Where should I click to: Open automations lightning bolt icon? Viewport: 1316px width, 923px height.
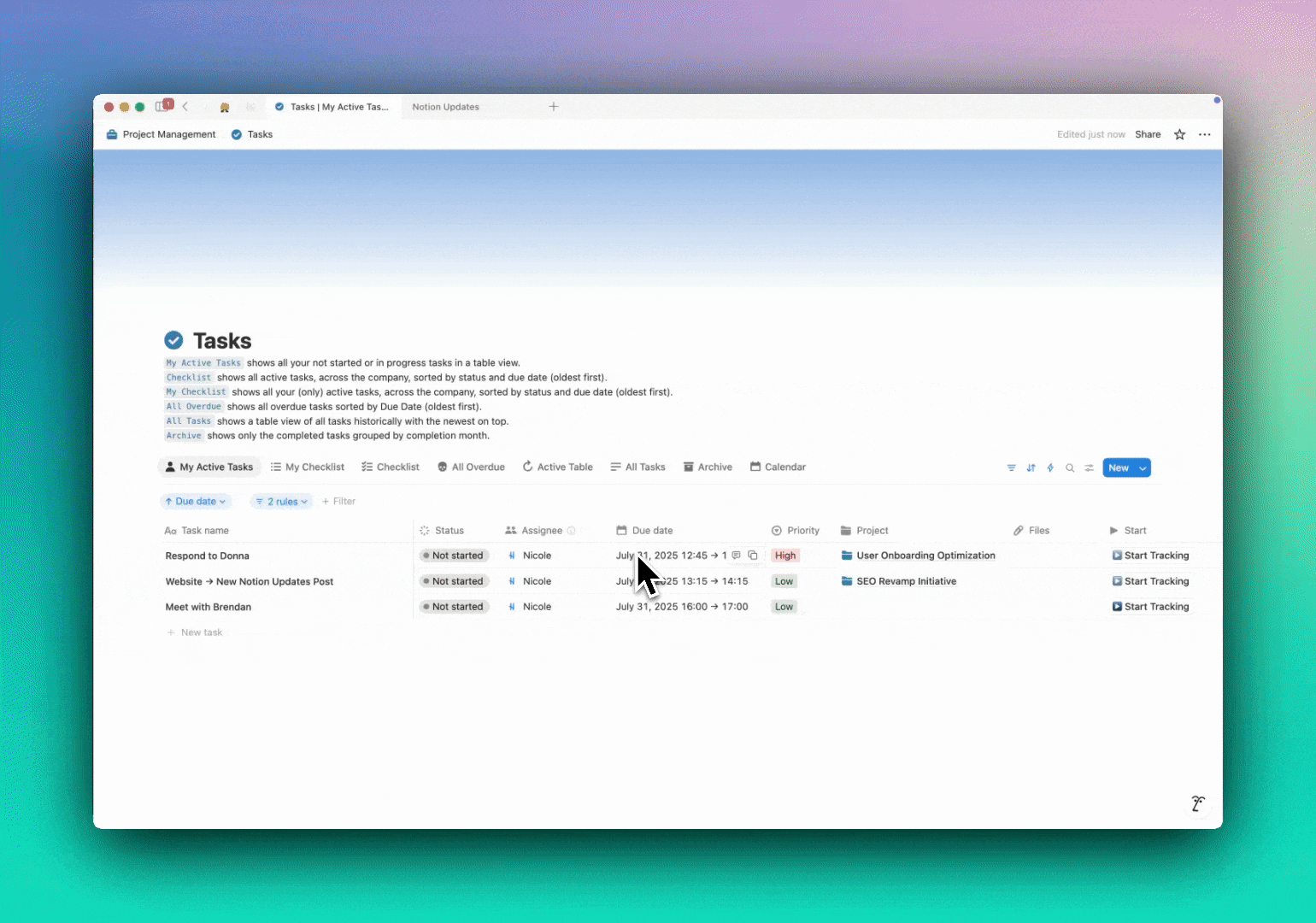pyautogui.click(x=1050, y=468)
